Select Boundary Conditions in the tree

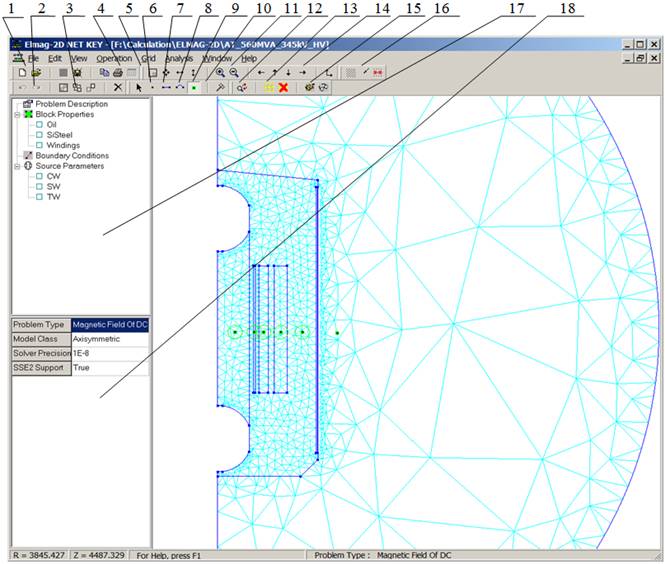[72, 156]
